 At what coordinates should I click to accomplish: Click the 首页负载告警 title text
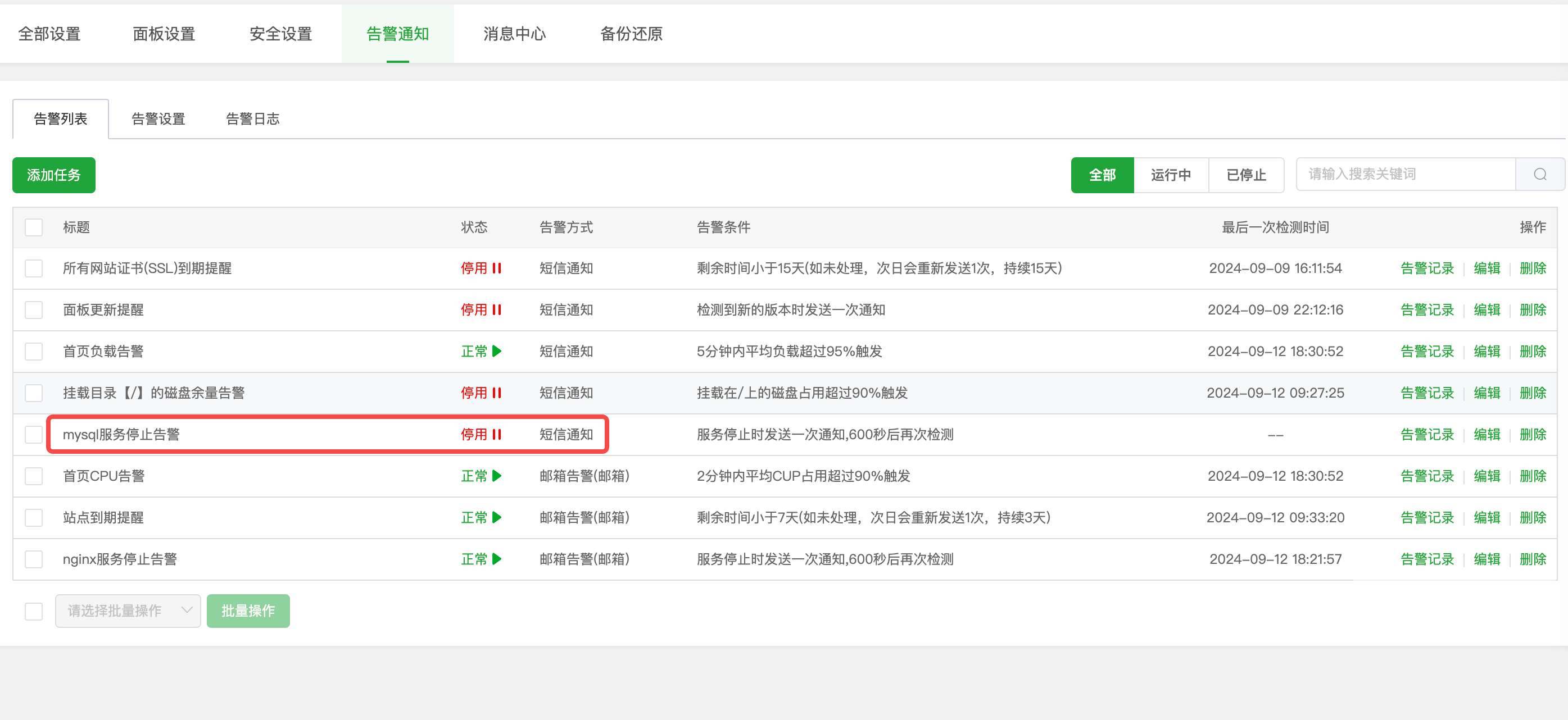point(103,351)
